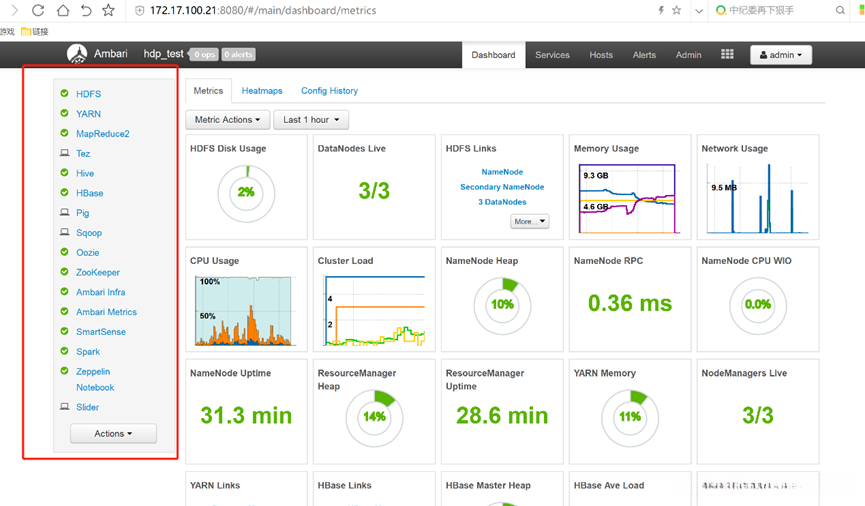
Task: Open the Metric Actions dropdown
Action: point(227,120)
